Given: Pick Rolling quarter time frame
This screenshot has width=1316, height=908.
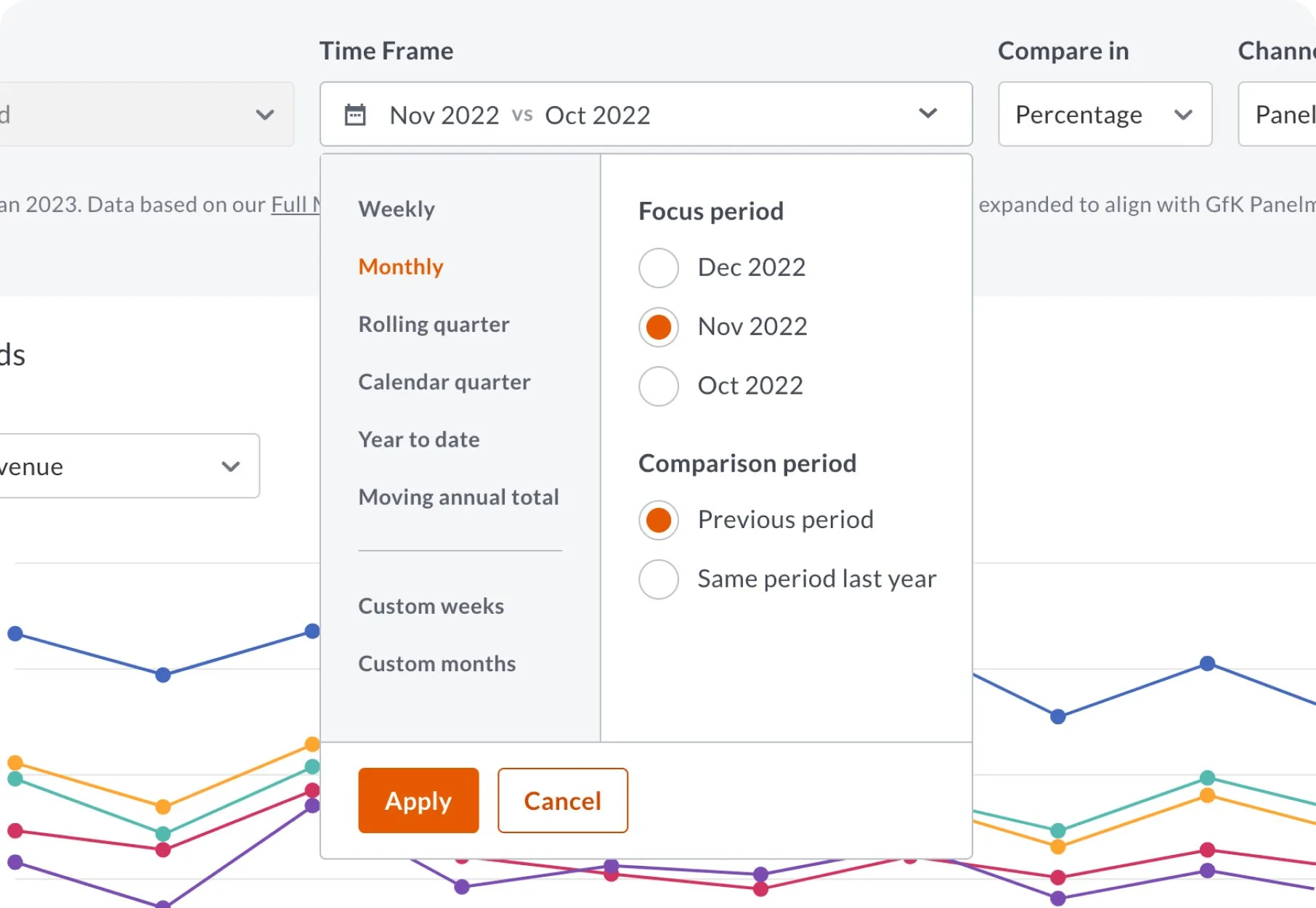Looking at the screenshot, I should 434,324.
